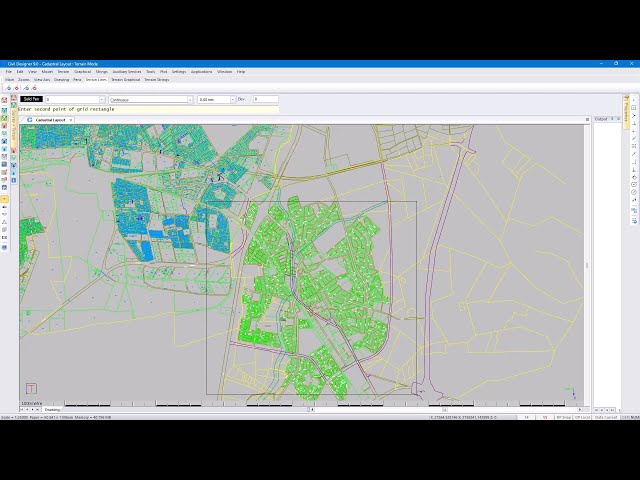Switch to the Terrain Strings toolbar tab
The width and height of the screenshot is (640, 480).
[x=157, y=80]
